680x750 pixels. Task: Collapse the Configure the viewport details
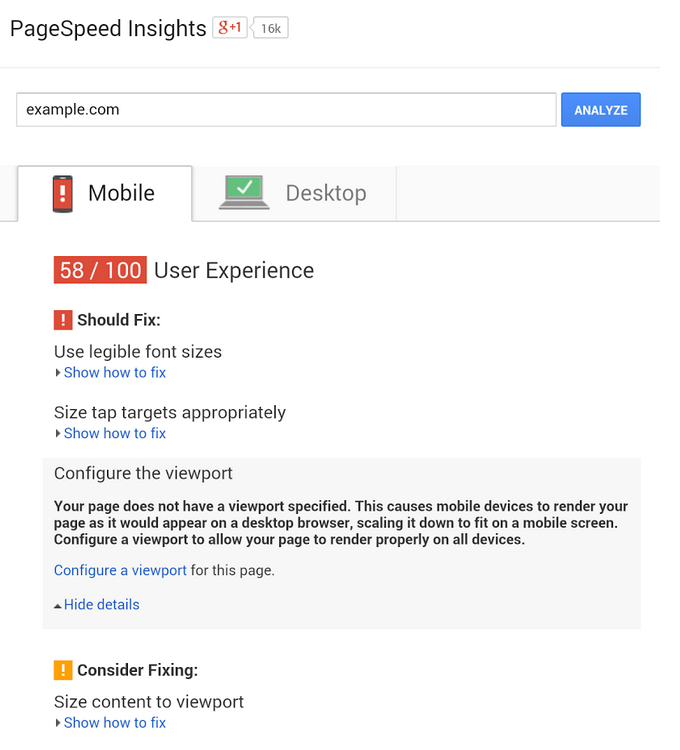point(100,604)
